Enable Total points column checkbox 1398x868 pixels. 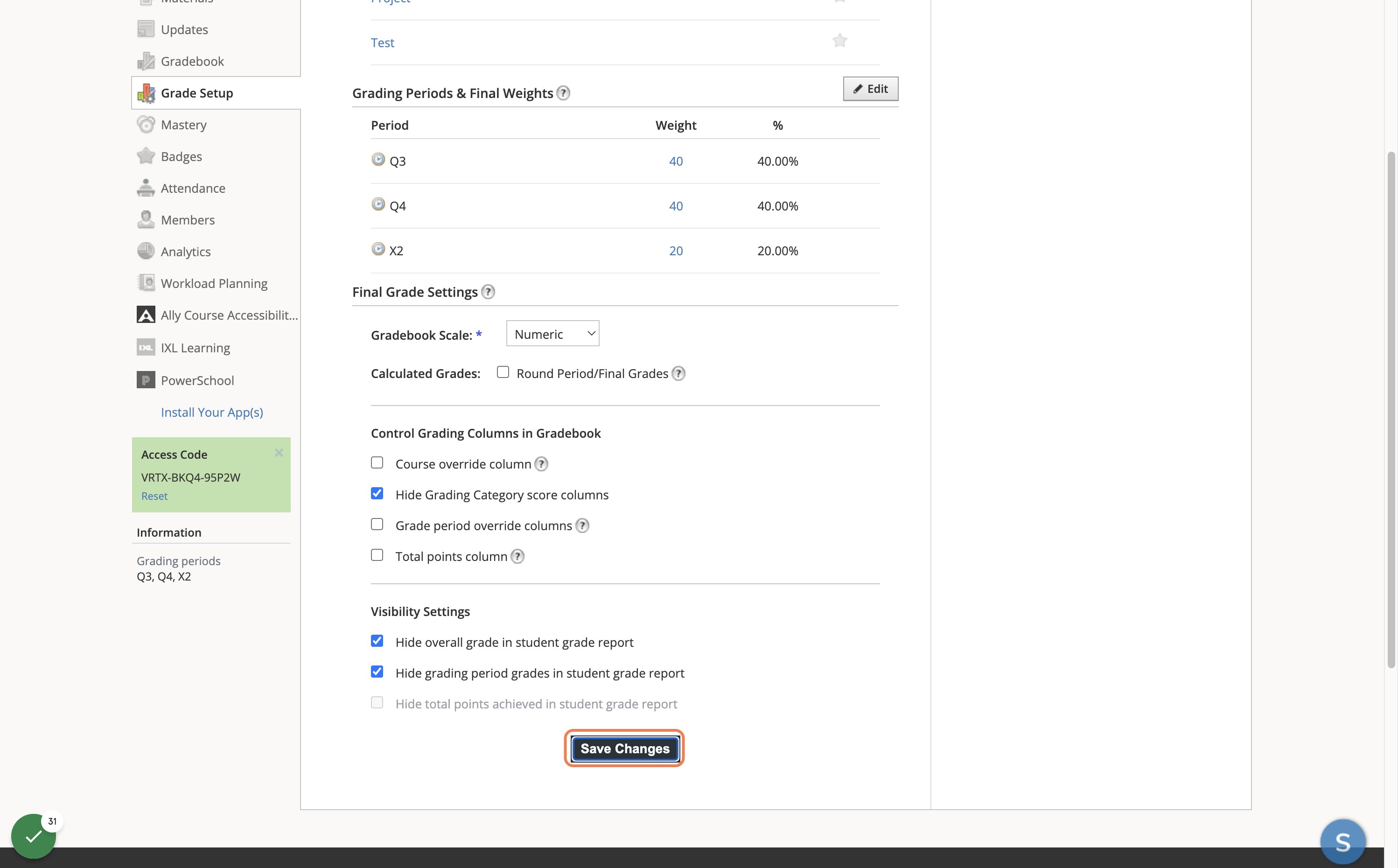(377, 555)
